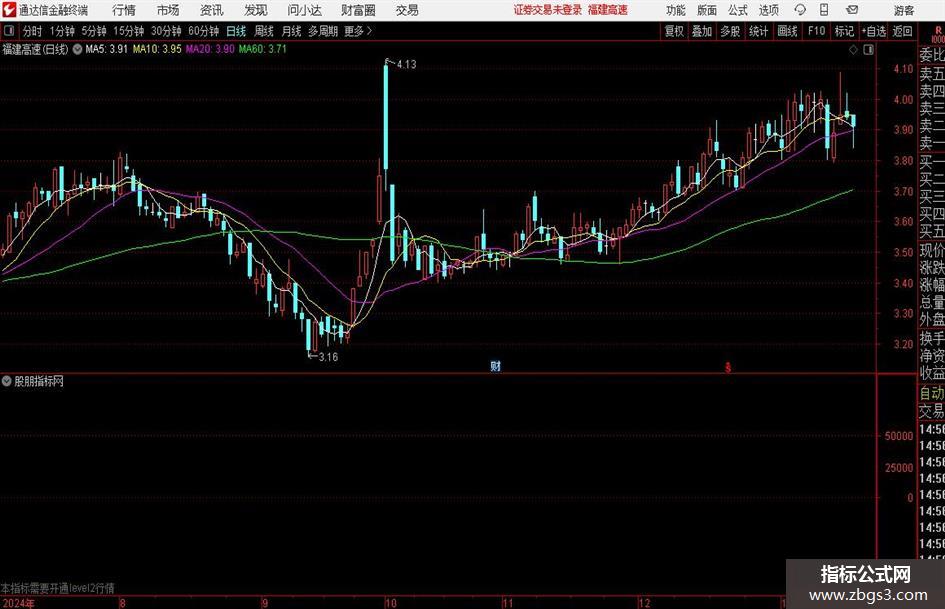
Task: Click the MA60: 3.71 value
Action: coord(263,49)
